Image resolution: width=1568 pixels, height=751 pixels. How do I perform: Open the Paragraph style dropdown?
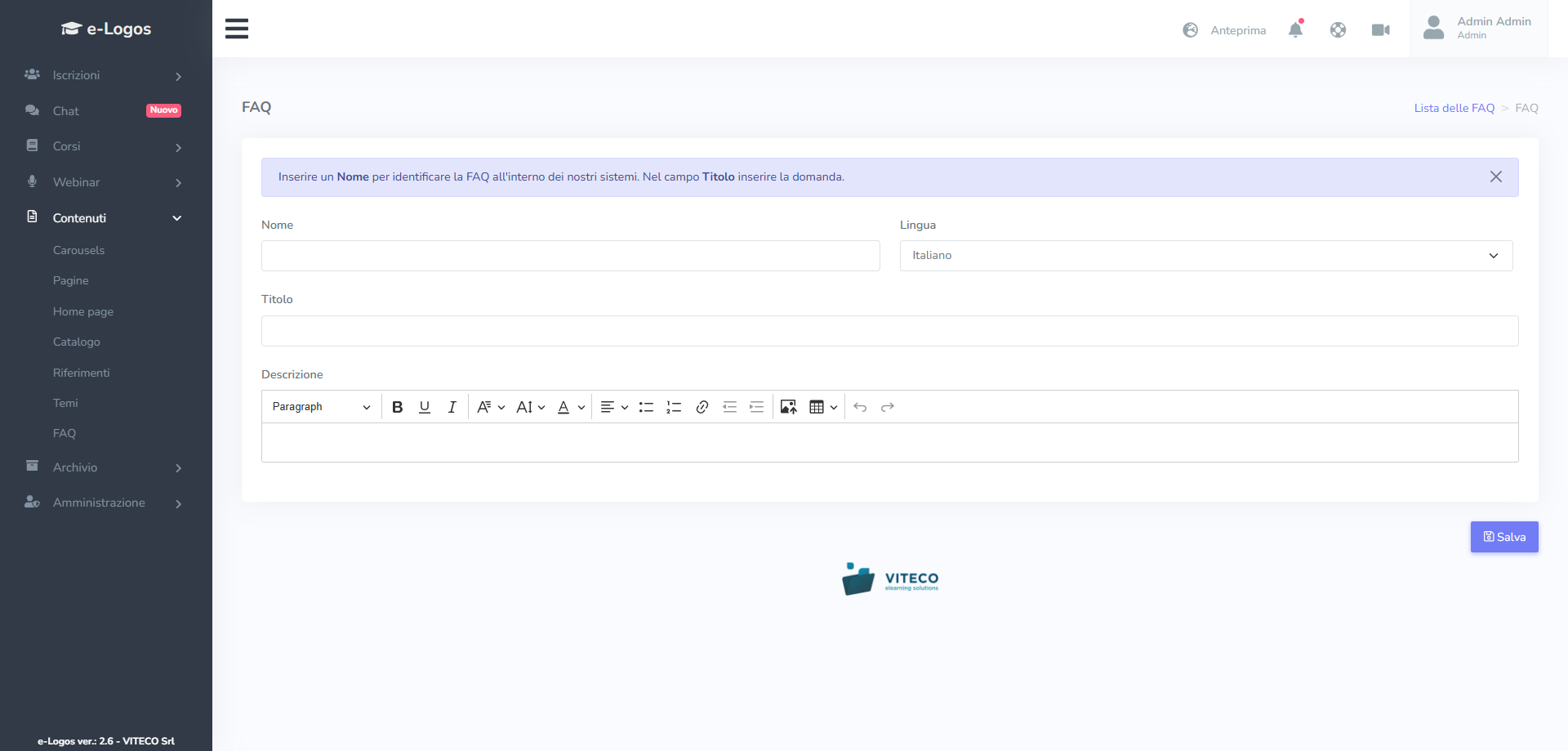[321, 407]
